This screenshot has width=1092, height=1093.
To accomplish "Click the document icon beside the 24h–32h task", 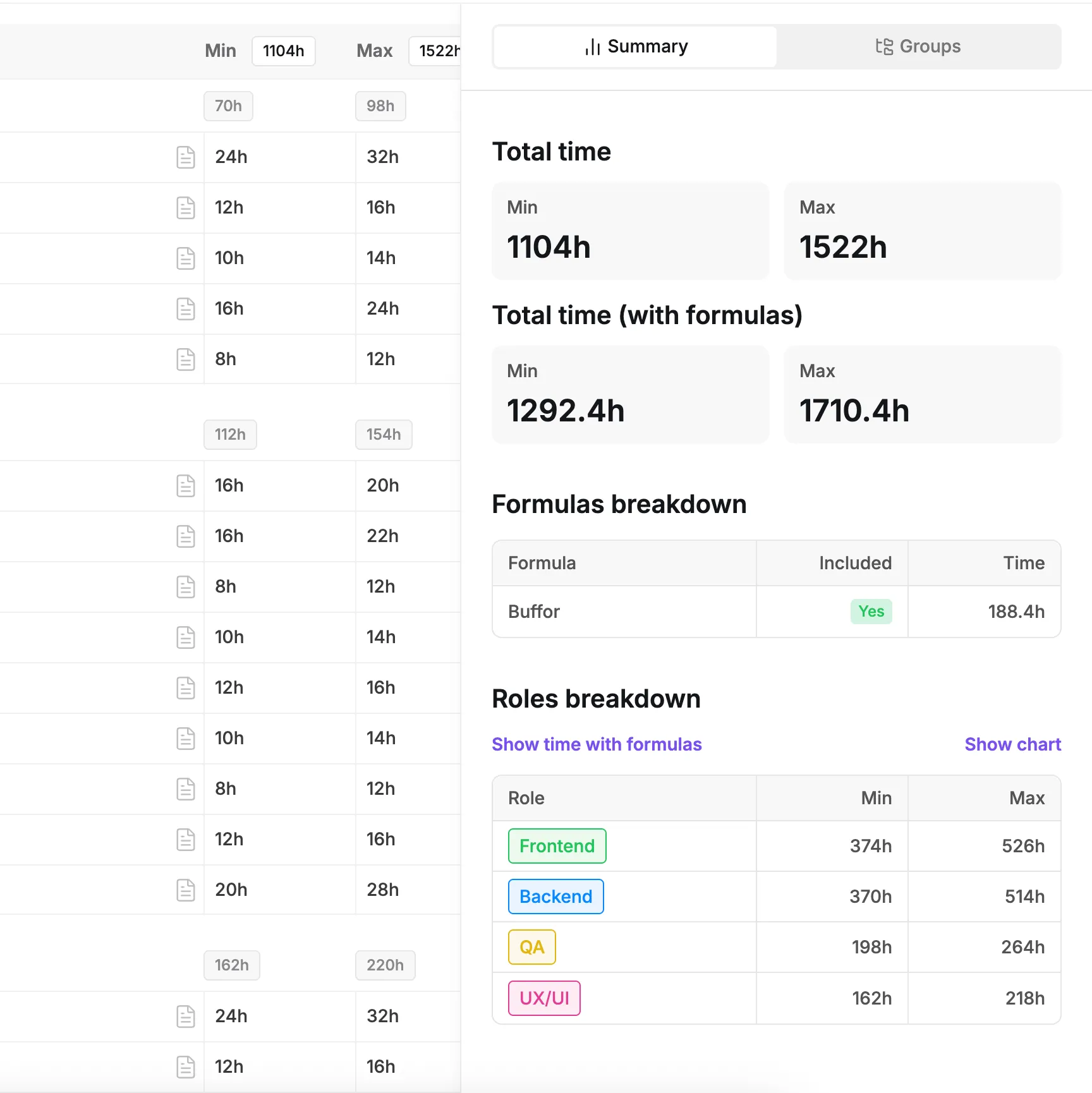I will tap(186, 157).
